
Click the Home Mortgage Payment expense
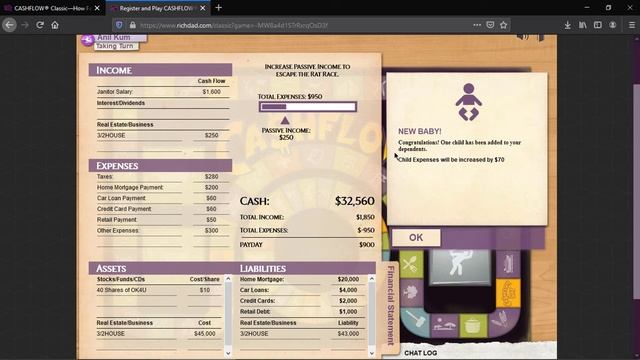tap(162, 187)
